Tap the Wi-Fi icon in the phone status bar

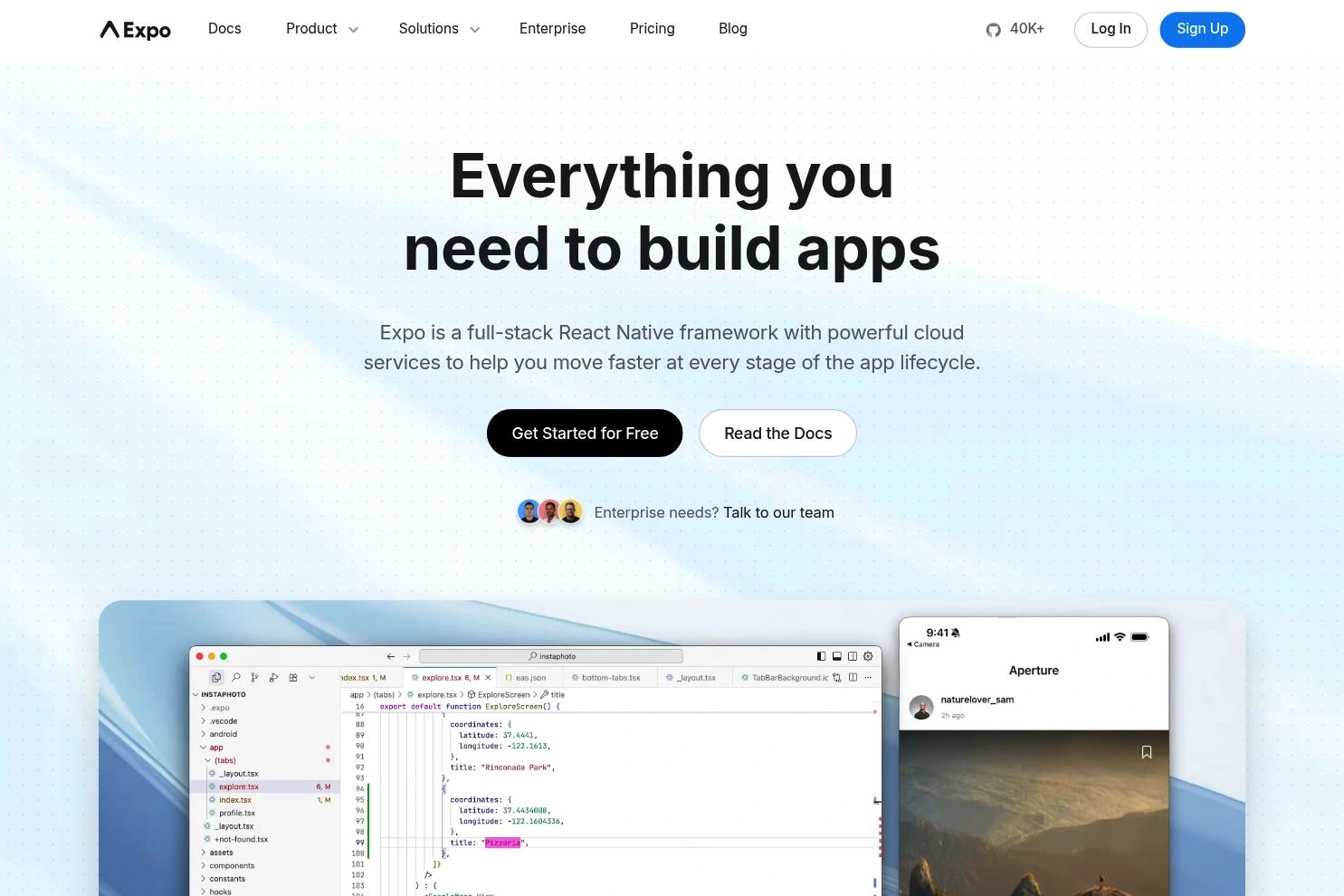click(1120, 637)
